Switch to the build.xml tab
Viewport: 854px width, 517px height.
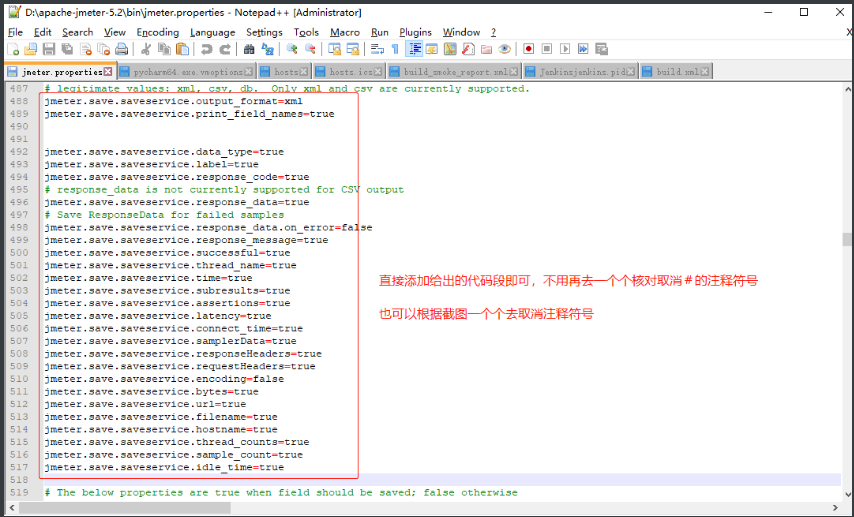coord(676,71)
